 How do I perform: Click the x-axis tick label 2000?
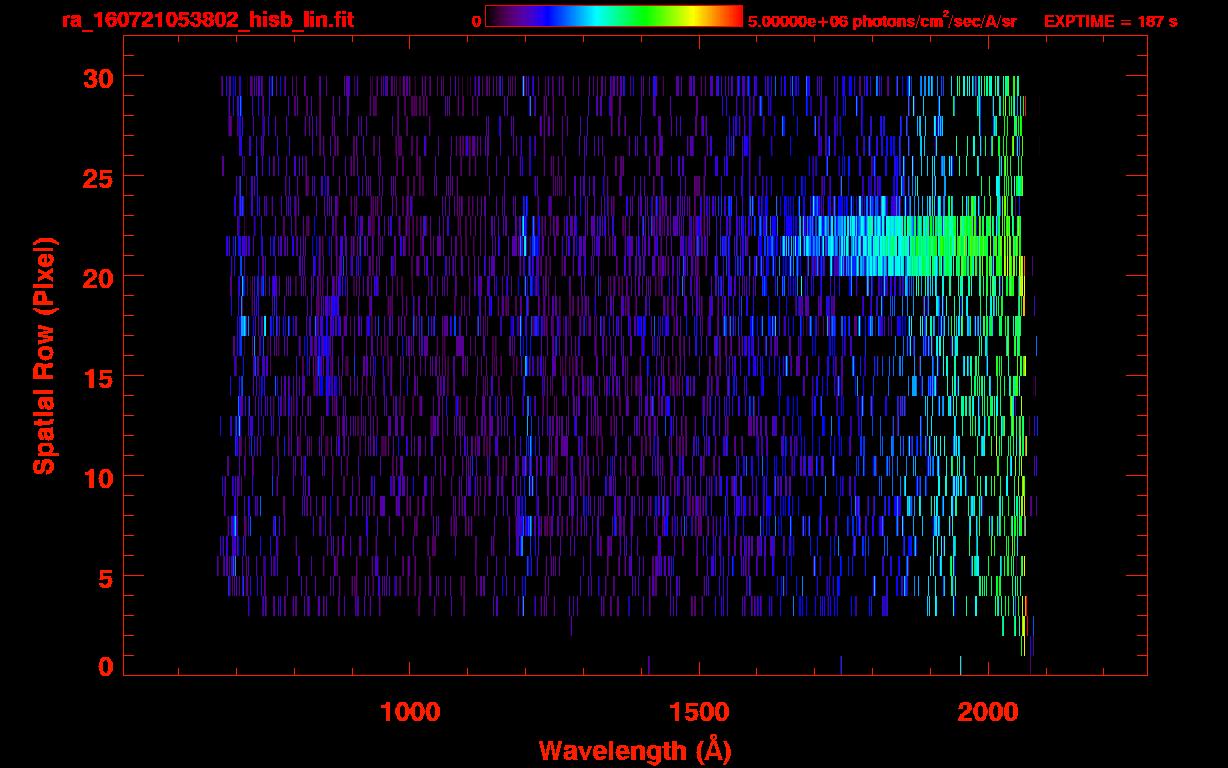click(988, 712)
